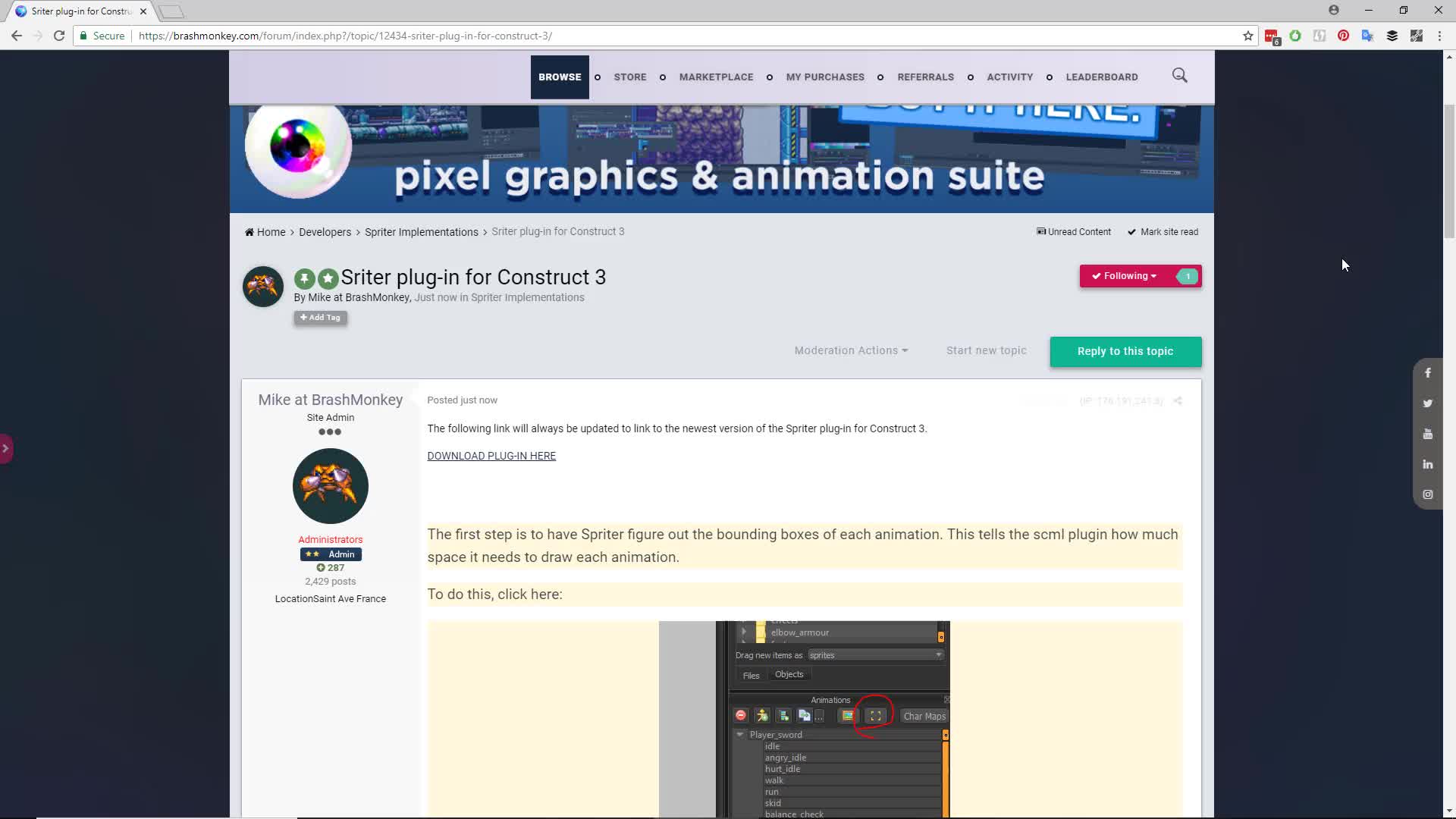Expand the left side panel arrow

(x=5, y=448)
